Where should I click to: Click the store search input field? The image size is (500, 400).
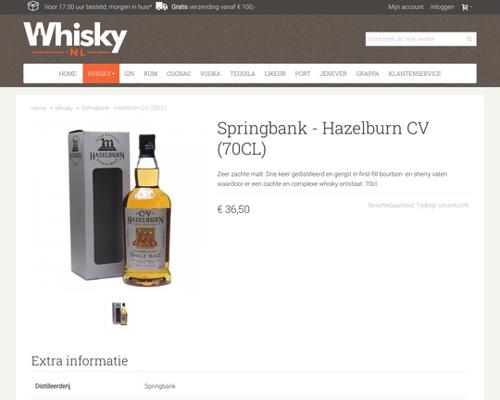pyautogui.click(x=416, y=39)
